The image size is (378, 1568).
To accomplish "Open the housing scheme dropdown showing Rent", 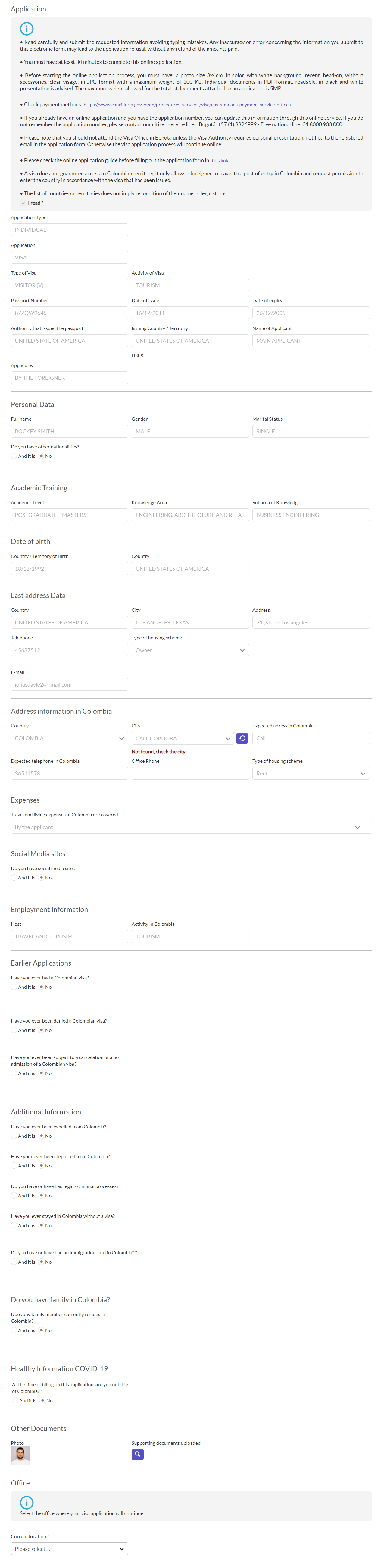I will [311, 774].
